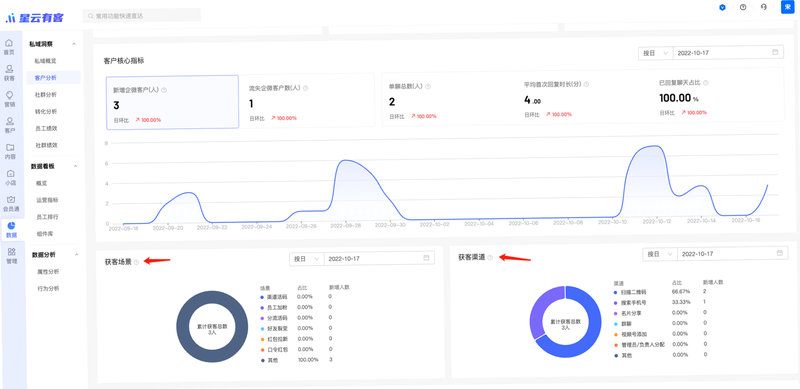Viewport: 800px width, 389px height.
Task: Focus the 常用功能快速直达 search box
Action: [142, 16]
